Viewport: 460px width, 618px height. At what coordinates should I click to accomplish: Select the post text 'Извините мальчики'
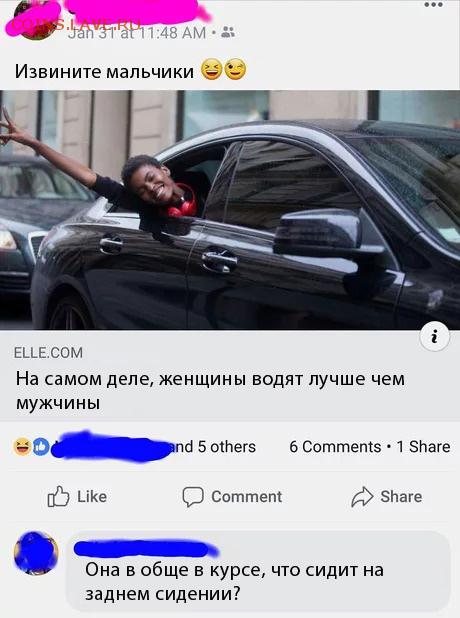tap(104, 71)
